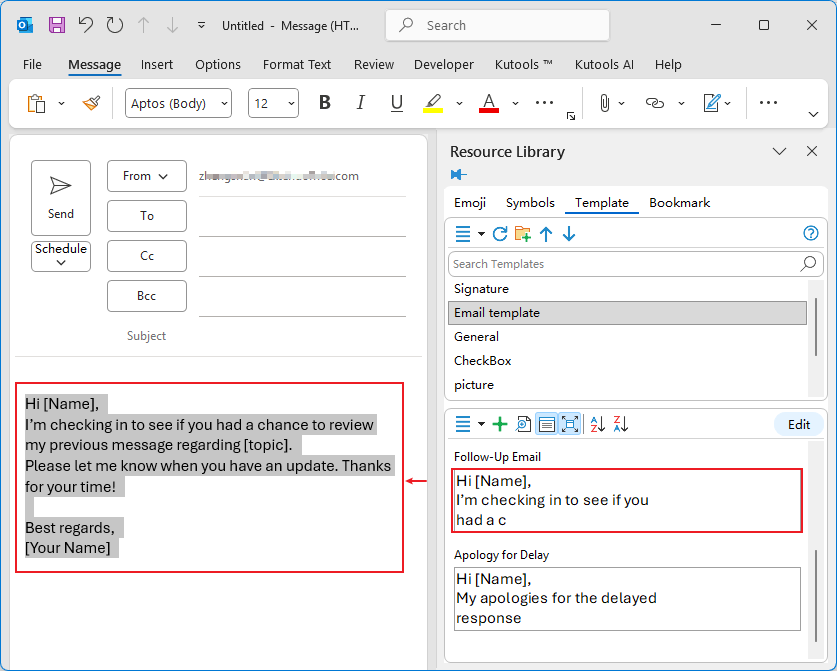Image resolution: width=837 pixels, height=671 pixels.
Task: Toggle template list preview view button
Action: (546, 424)
